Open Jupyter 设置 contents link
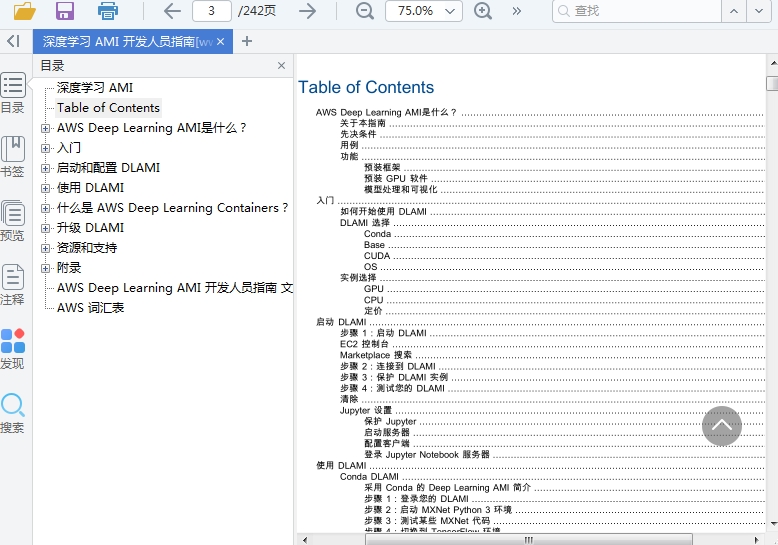778x545 pixels. pos(366,410)
